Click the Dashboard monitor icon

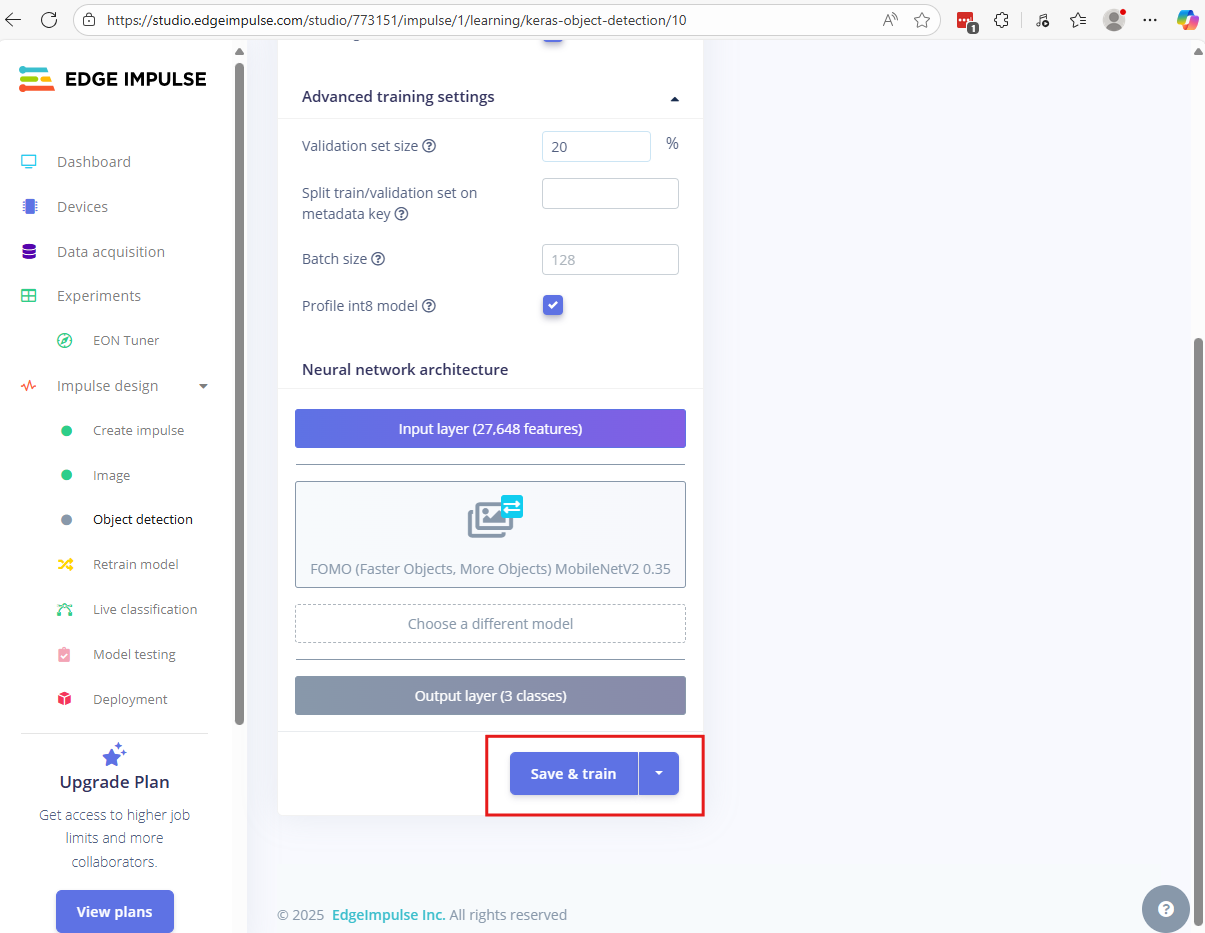pyautogui.click(x=29, y=162)
